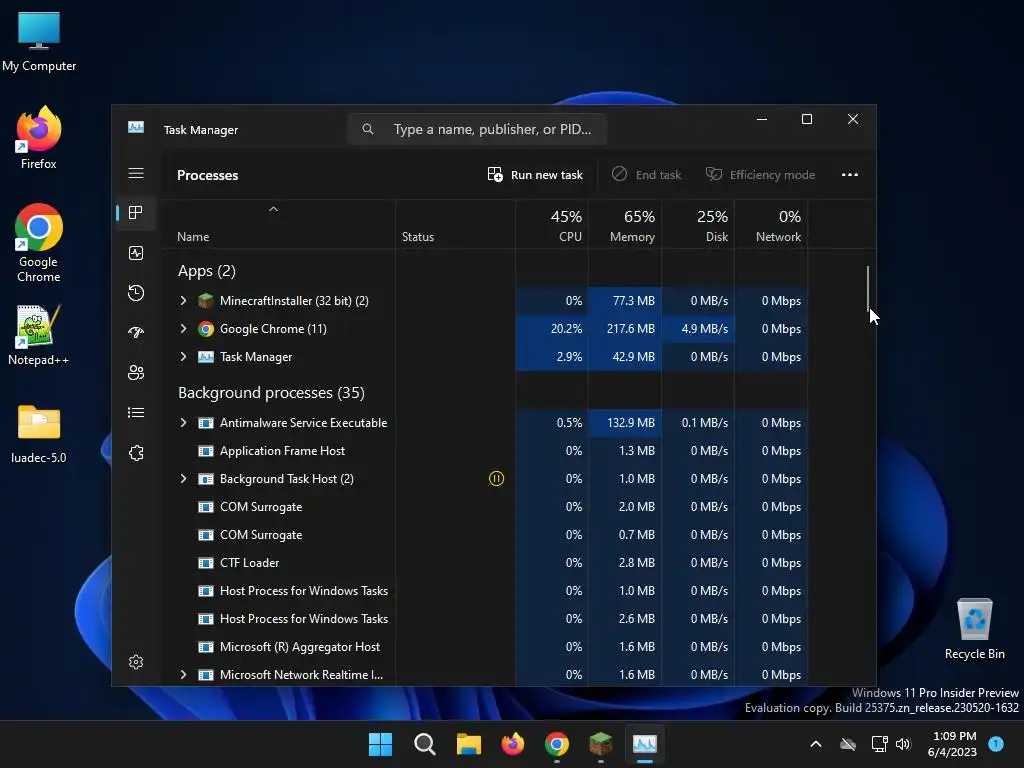Expand the Google Chrome (11) process group
This screenshot has width=1024, height=768.
tap(184, 328)
